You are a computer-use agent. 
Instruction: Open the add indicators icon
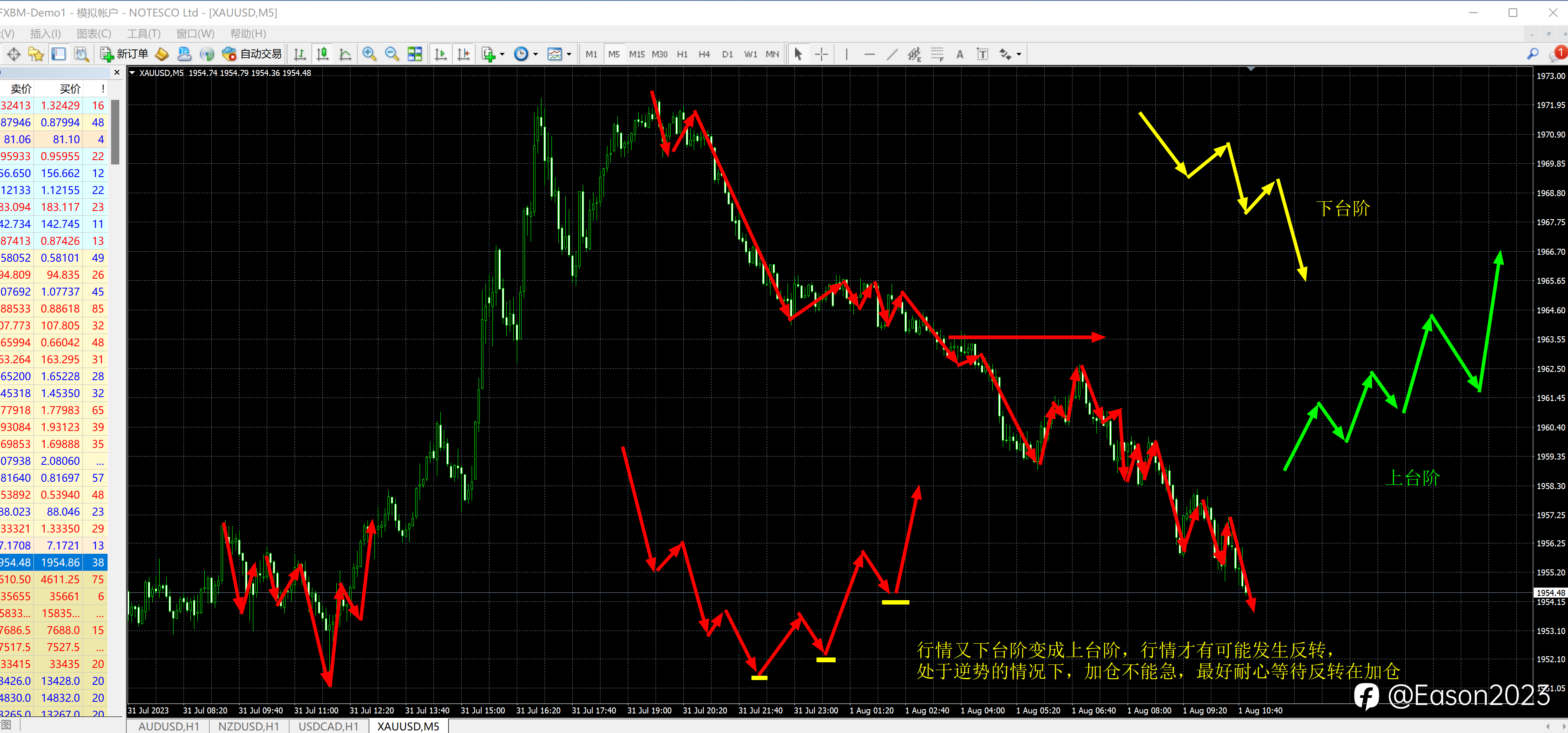(x=488, y=54)
